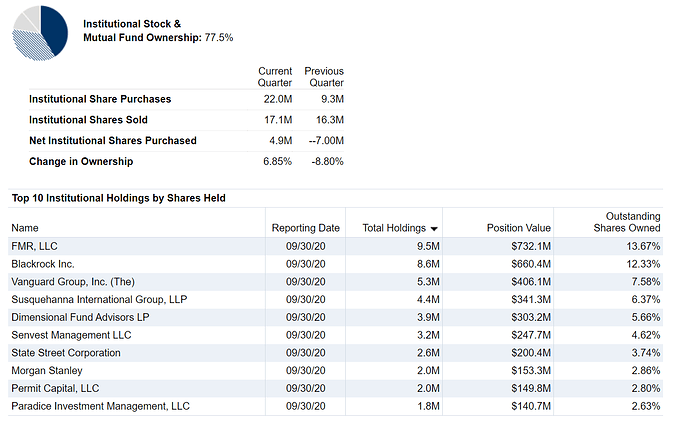Select Dimensional Fund Advisors LP
Screen dimensions: 690x434
[x=80, y=317]
